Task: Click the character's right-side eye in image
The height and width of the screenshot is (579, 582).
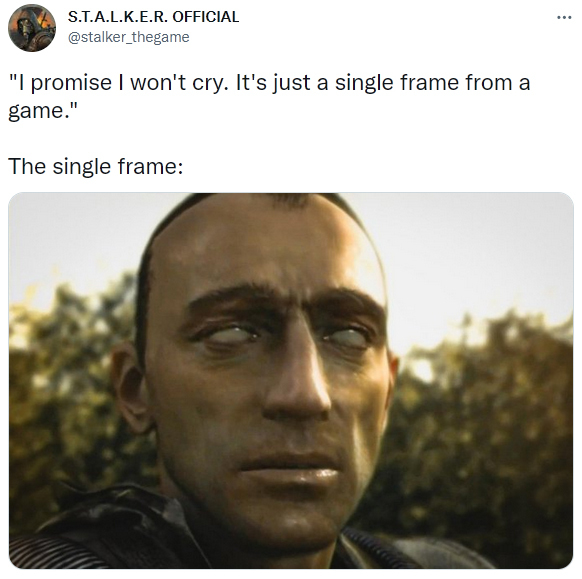Action: click(x=347, y=338)
